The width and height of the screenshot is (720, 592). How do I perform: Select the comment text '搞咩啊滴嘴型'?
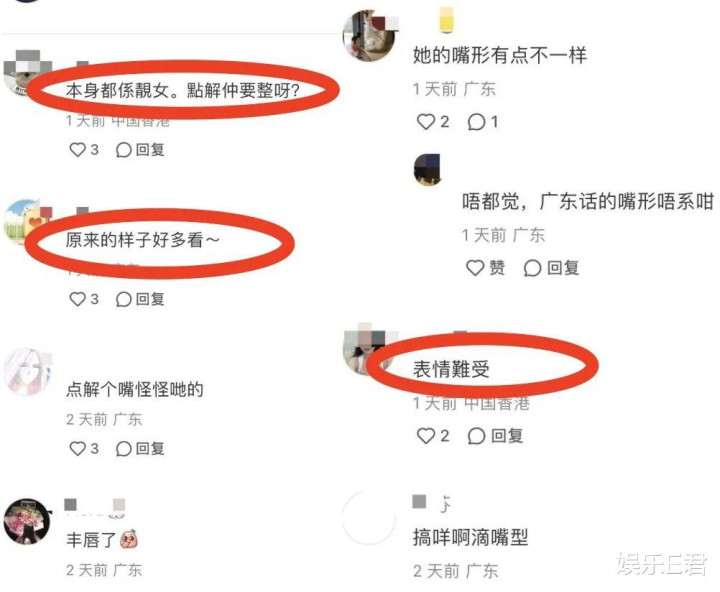[x=470, y=537]
